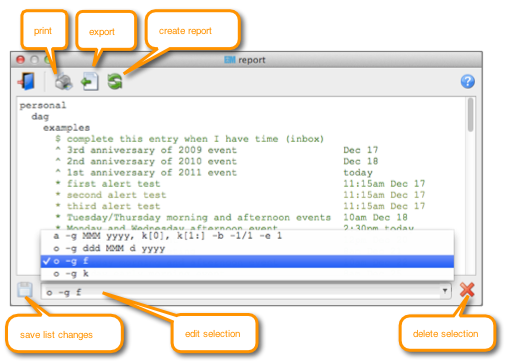Print the report with printer icon
Screen dimensions: 507x361
(63, 81)
